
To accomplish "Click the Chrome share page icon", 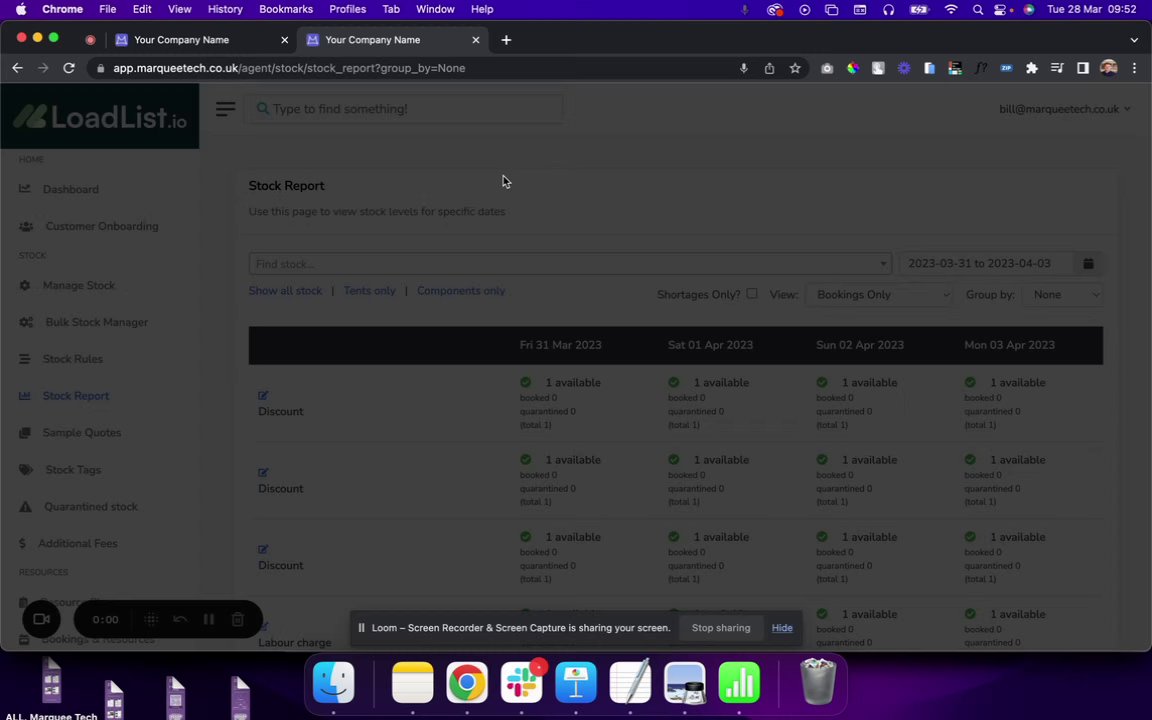I will pyautogui.click(x=769, y=68).
